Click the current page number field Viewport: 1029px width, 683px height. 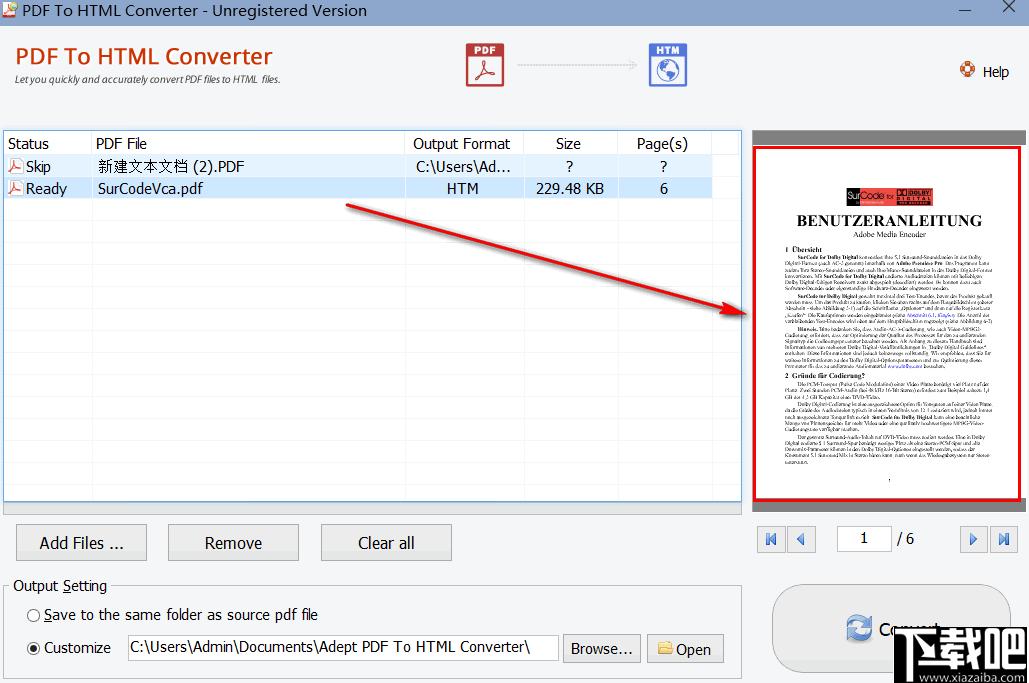pyautogui.click(x=864, y=539)
